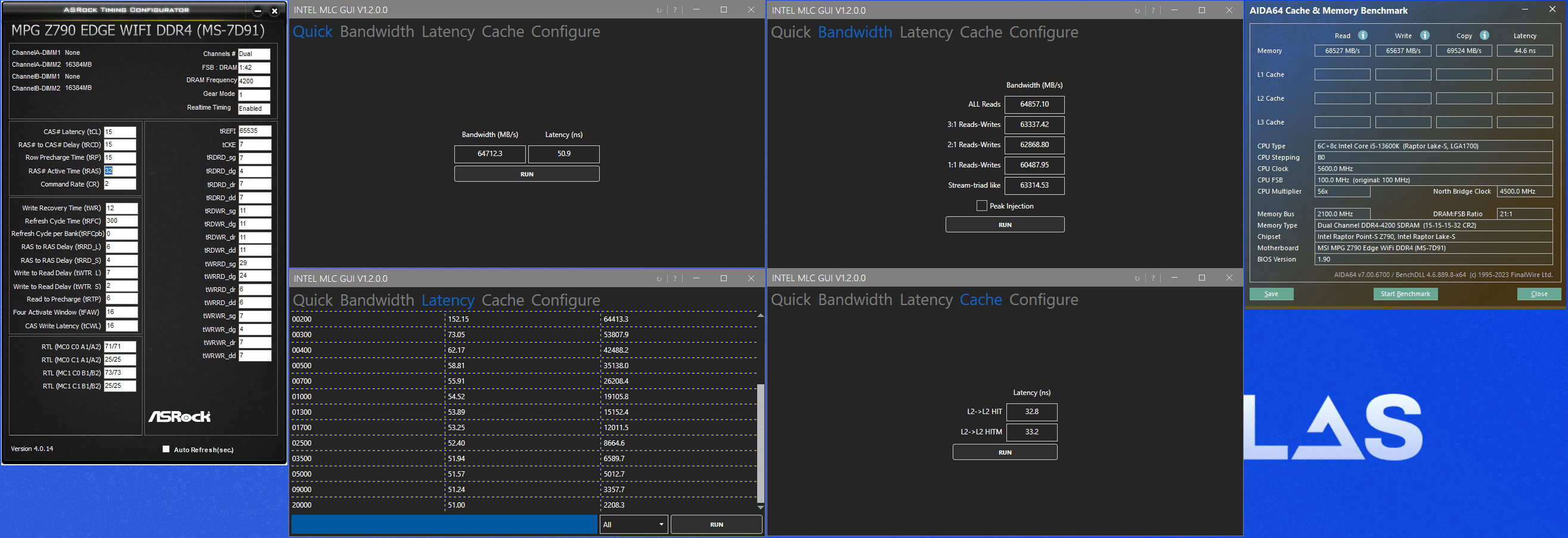Click the RAS# Active Time (tRAS) field
This screenshot has width=1568, height=538.
click(120, 171)
